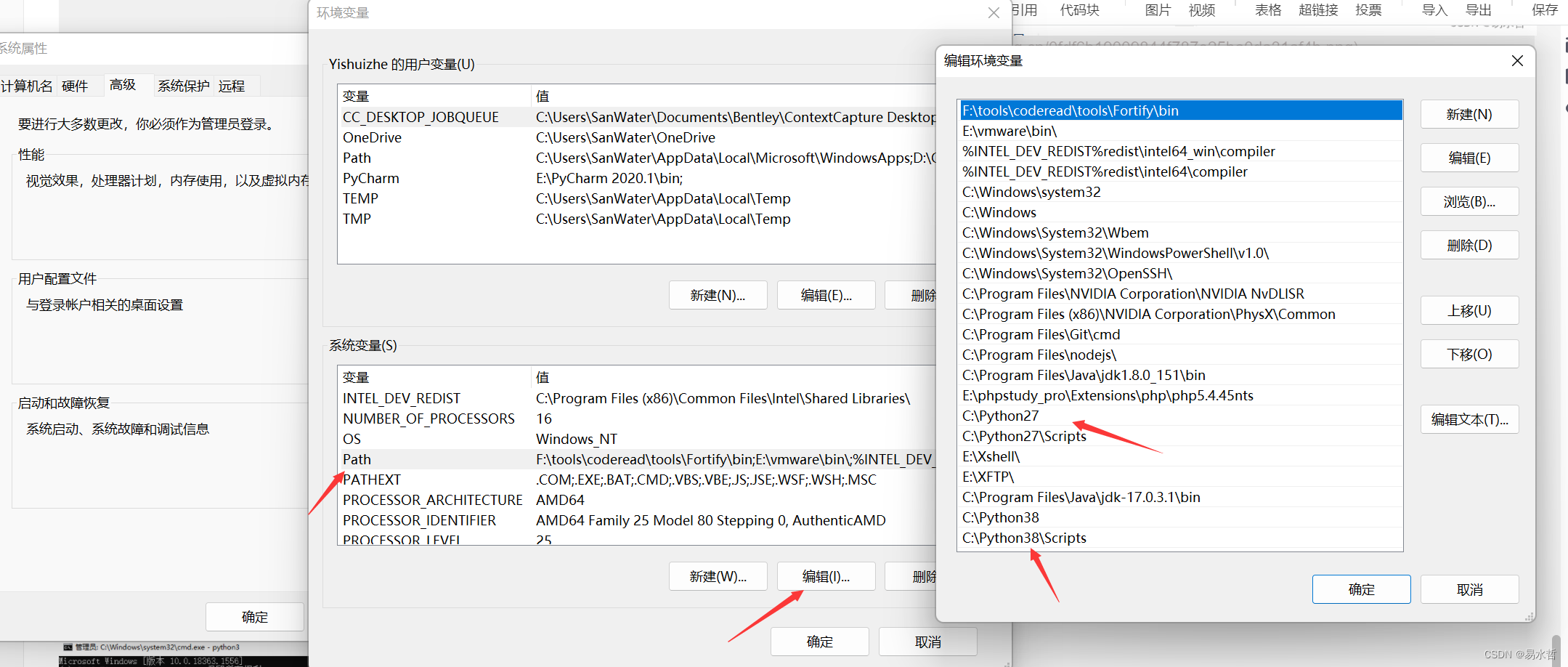
Task: Select NVIDIA PhysX\Common path entry
Action: (x=1180, y=314)
